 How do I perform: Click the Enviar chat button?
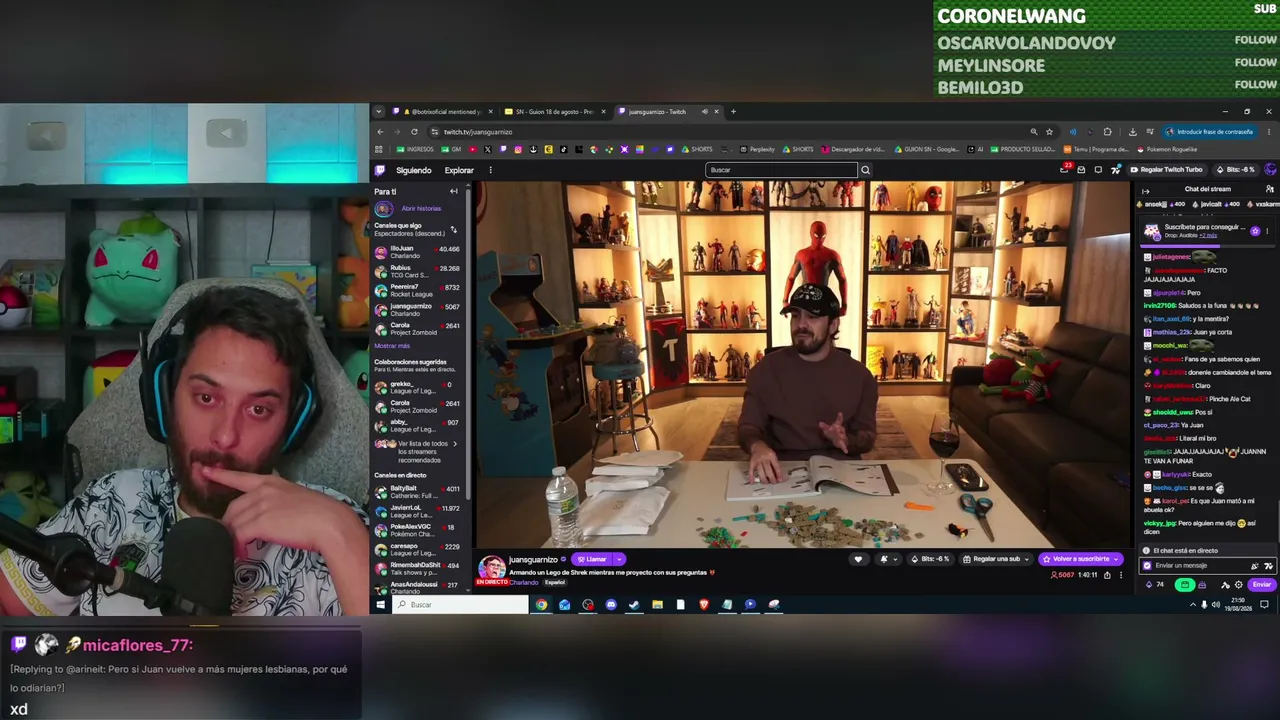pyautogui.click(x=1262, y=585)
